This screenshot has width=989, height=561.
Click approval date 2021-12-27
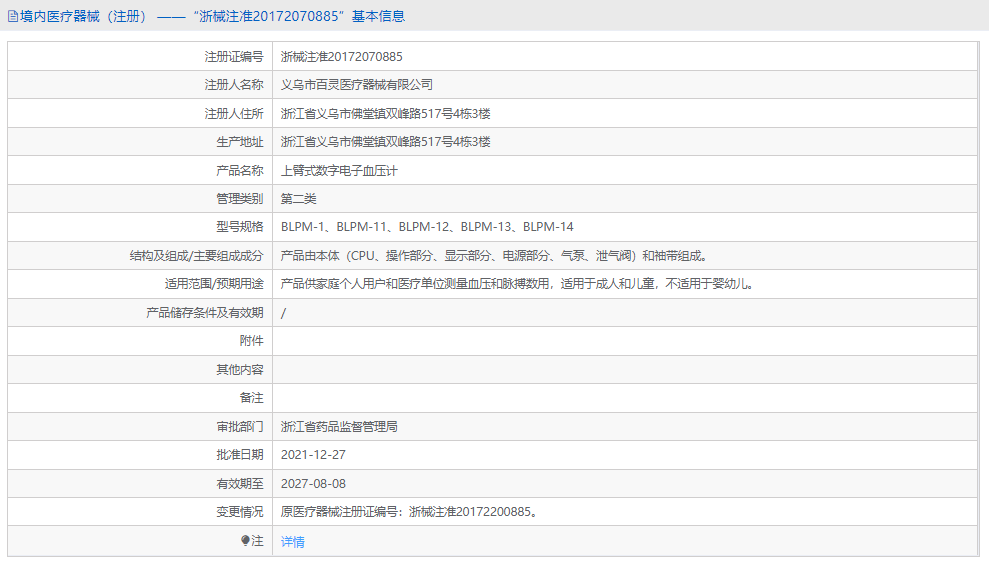click(313, 455)
